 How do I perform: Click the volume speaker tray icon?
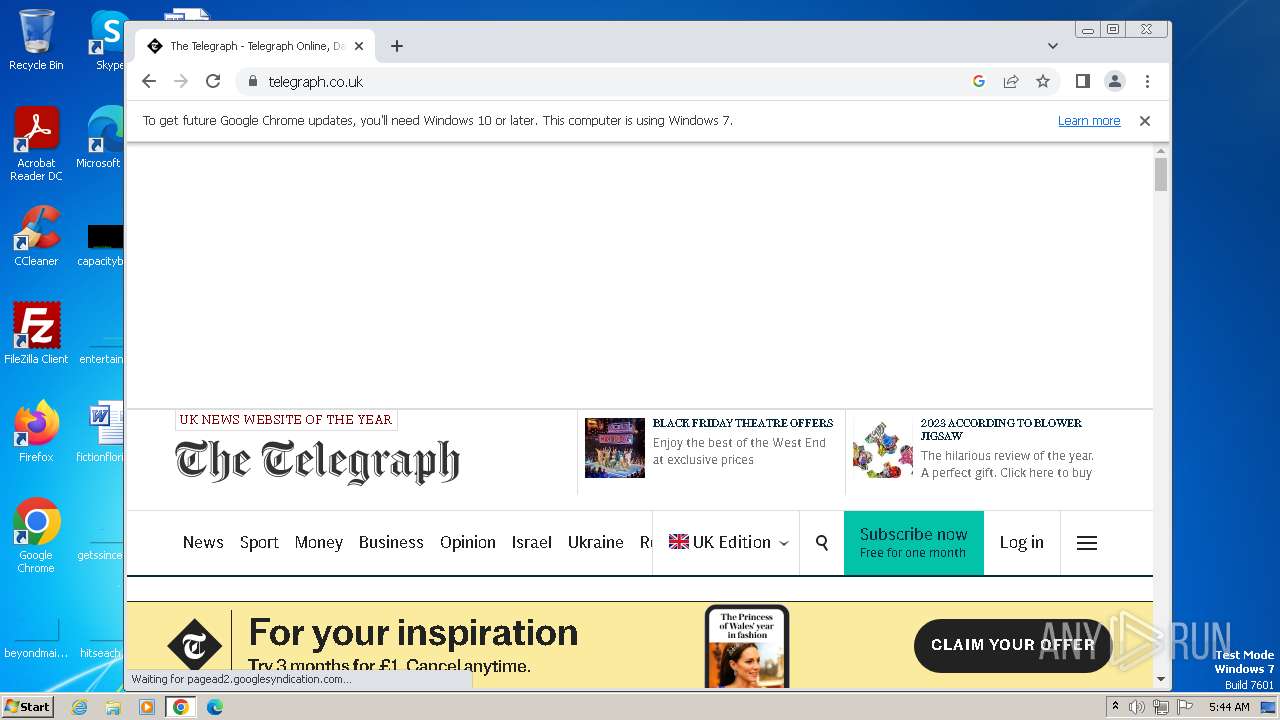tap(1137, 707)
